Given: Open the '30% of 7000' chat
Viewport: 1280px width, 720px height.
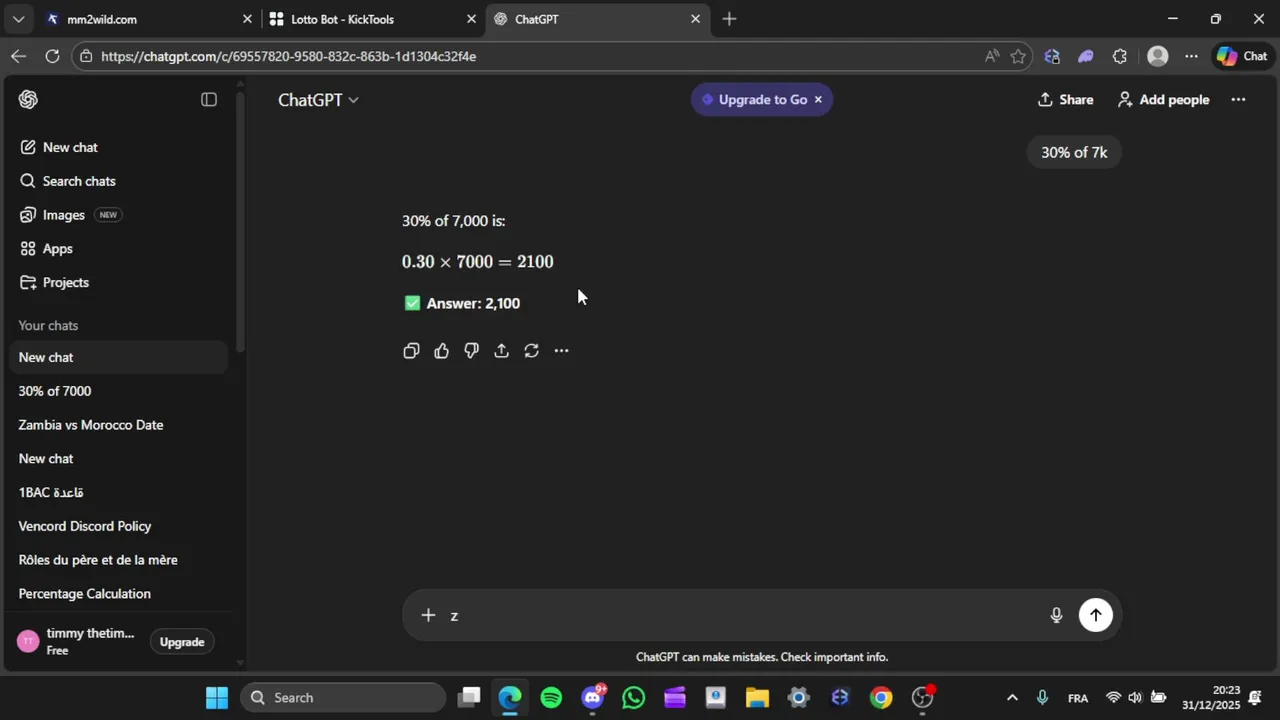Looking at the screenshot, I should (120, 391).
